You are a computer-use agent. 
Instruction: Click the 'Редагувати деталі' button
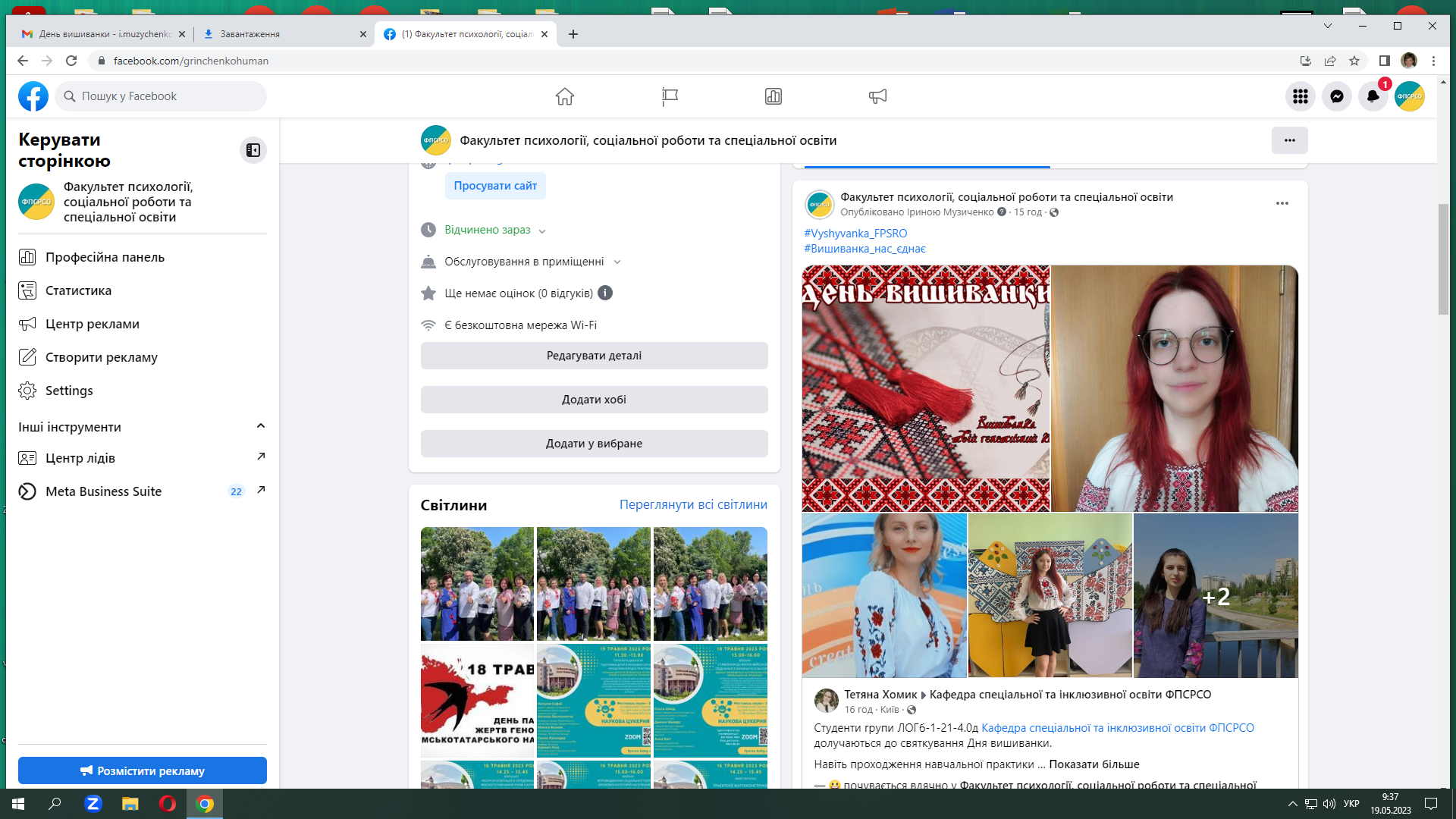coord(594,356)
